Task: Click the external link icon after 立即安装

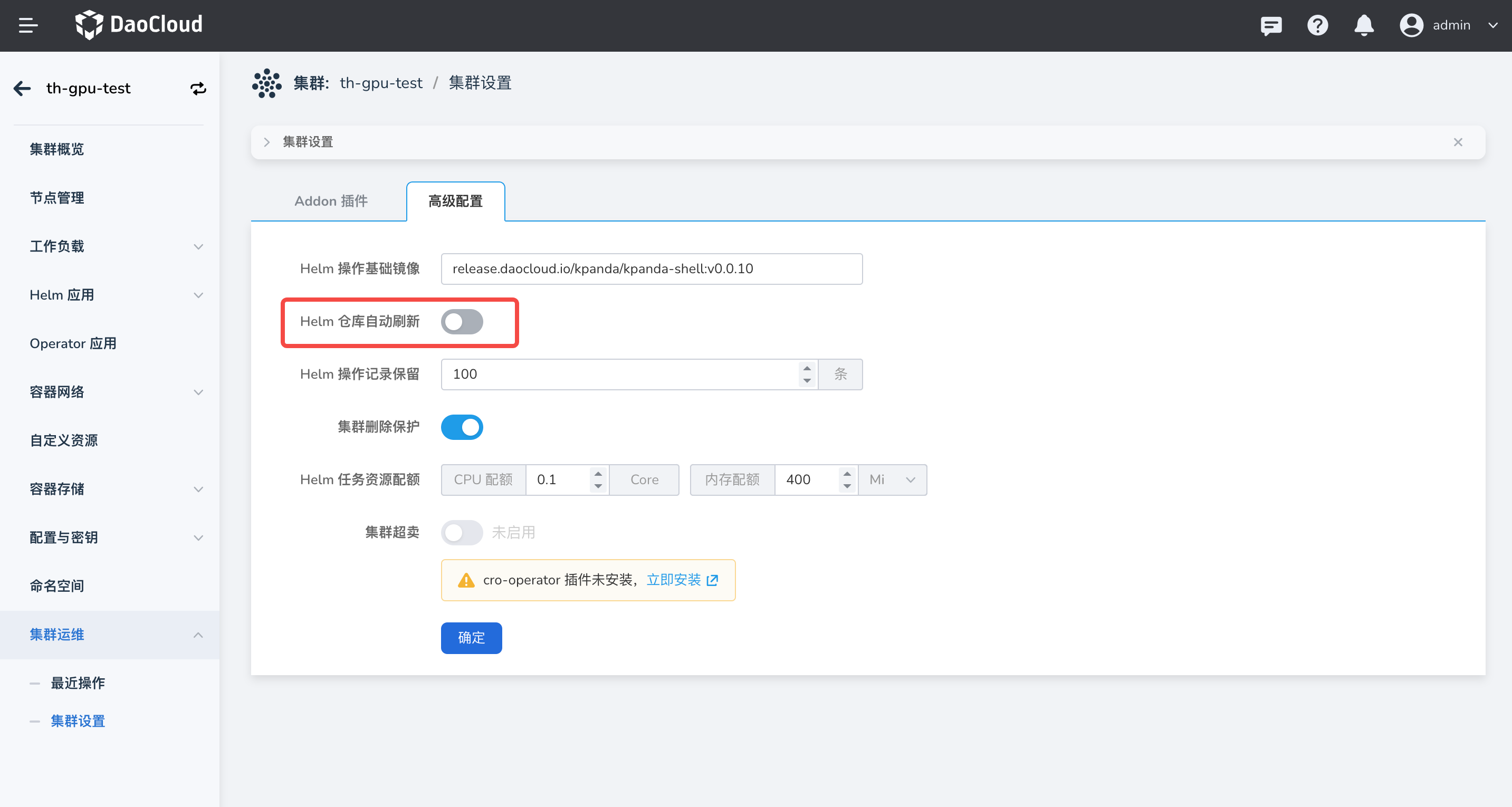Action: (713, 580)
